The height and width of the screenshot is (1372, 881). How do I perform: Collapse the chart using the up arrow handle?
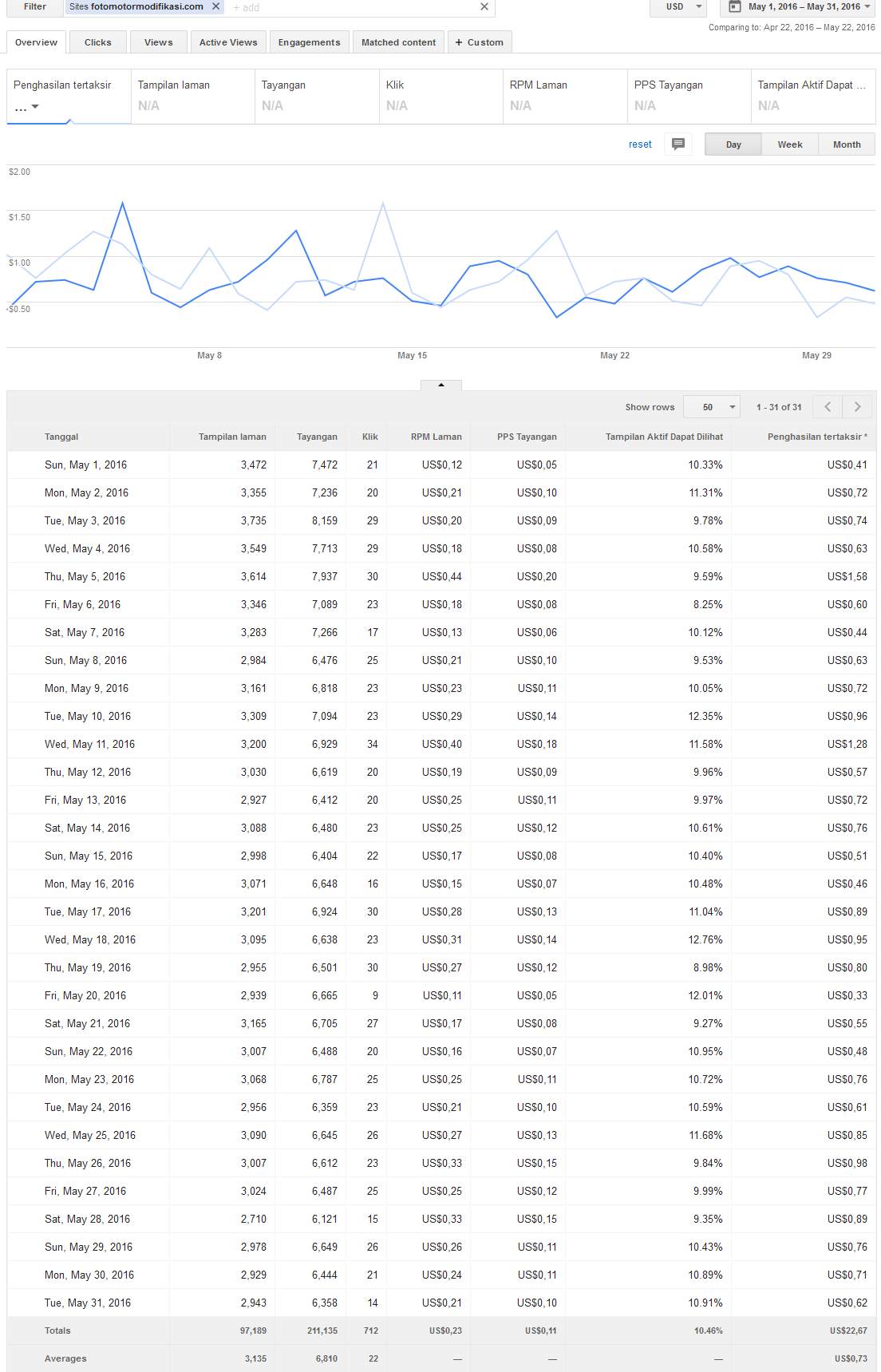click(x=441, y=385)
